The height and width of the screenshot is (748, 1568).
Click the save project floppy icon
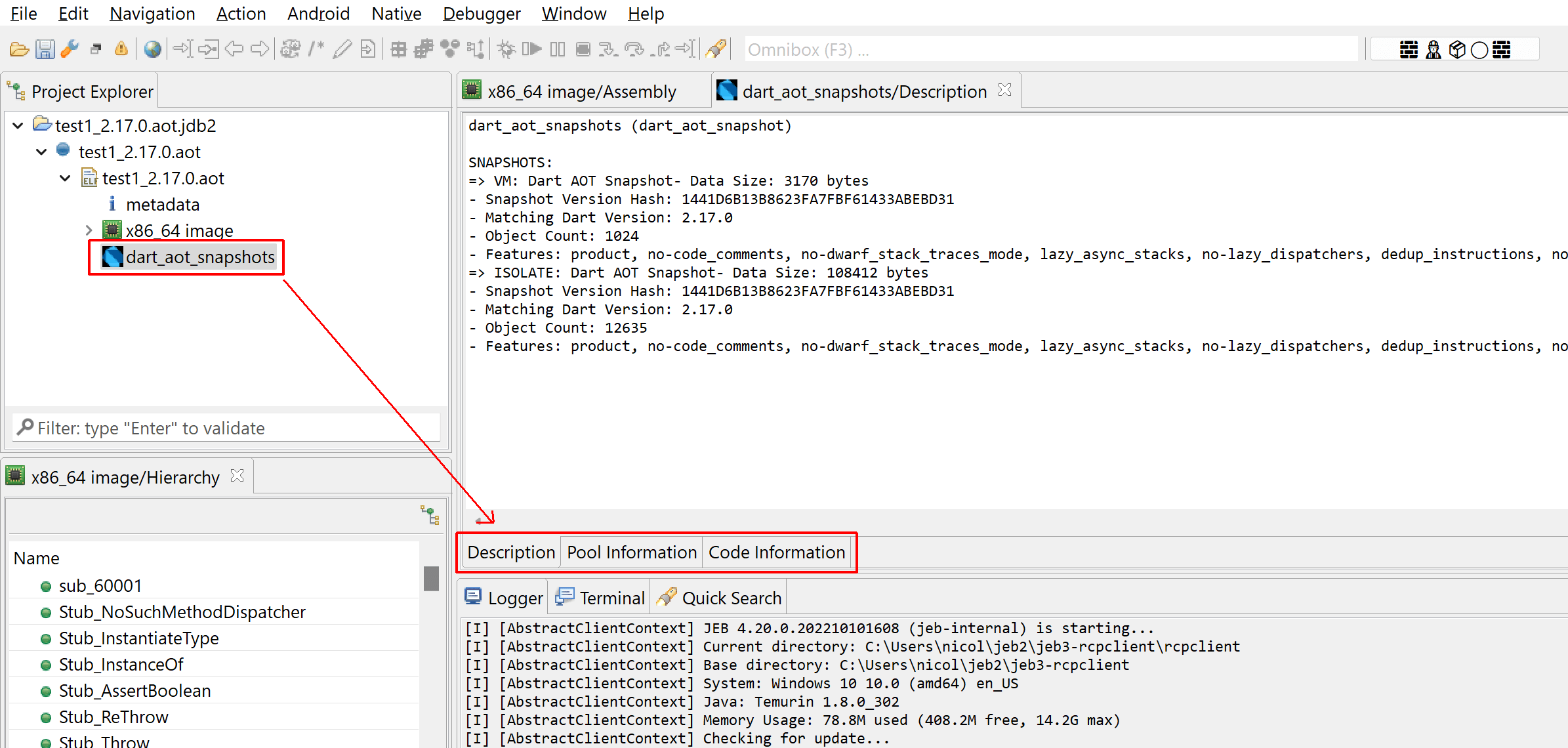[45, 49]
